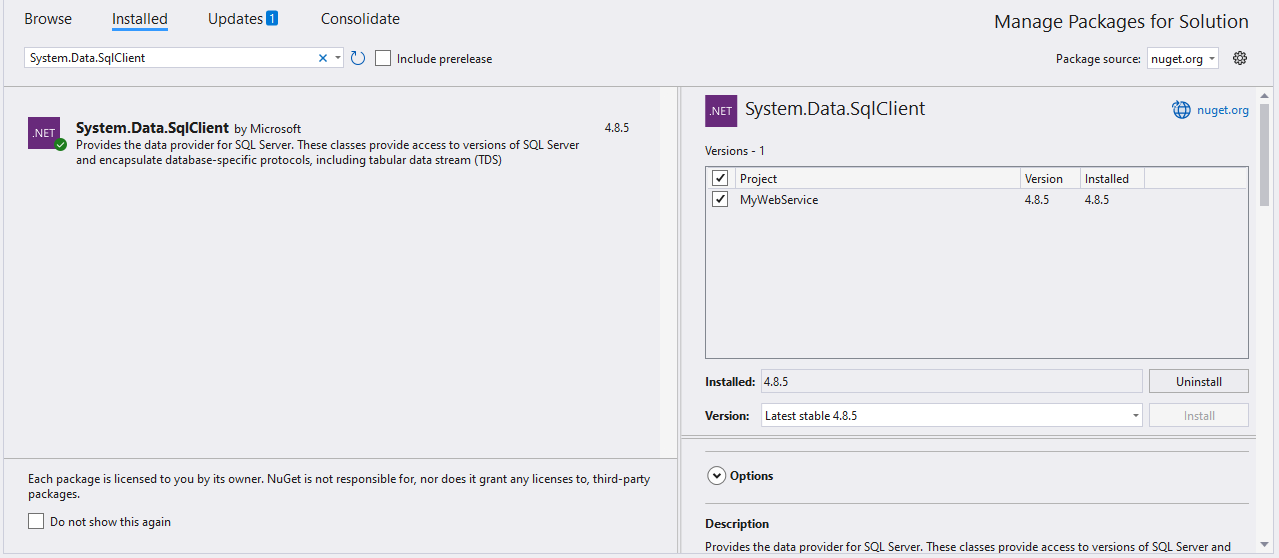Uncheck the MyWebService project checkbox
Viewport: 1279px width, 558px height.
[x=720, y=199]
